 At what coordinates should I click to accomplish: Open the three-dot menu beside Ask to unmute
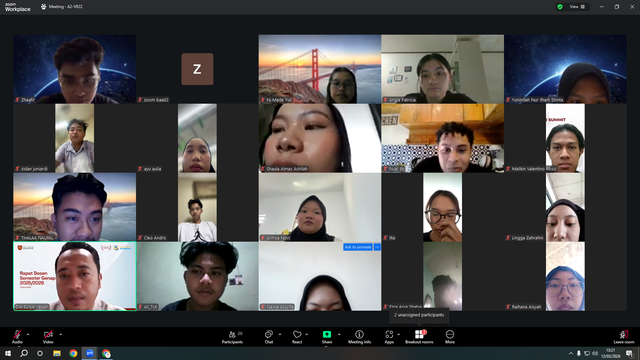tap(377, 247)
